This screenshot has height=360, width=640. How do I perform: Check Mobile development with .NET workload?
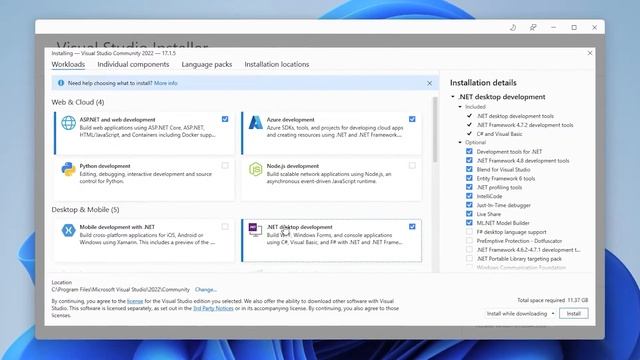pos(225,227)
